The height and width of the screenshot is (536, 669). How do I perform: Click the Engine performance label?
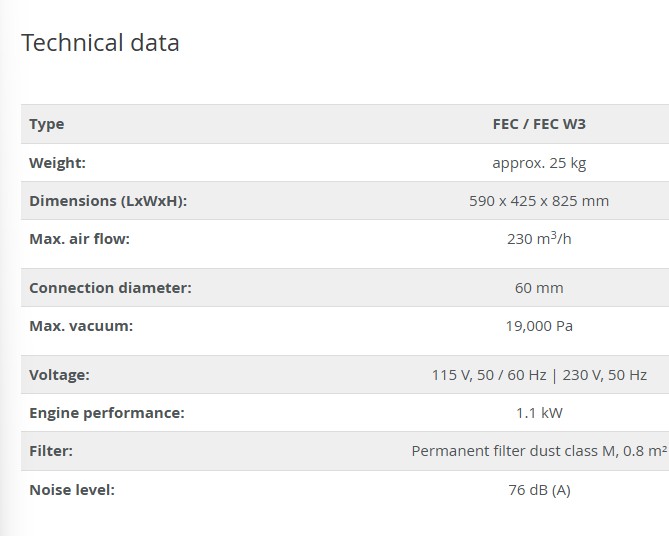click(x=107, y=412)
